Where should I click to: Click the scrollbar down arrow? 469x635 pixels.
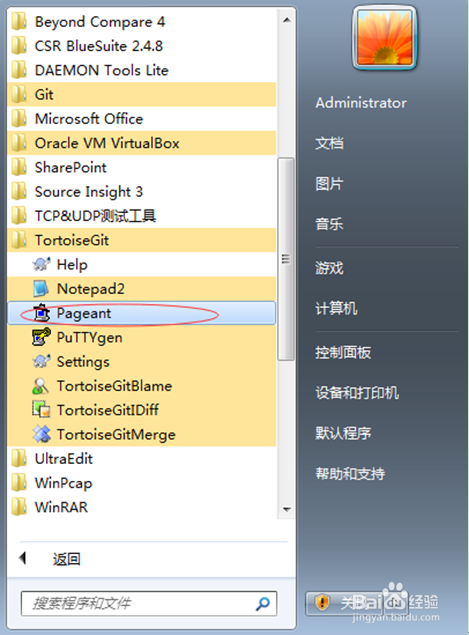(x=286, y=509)
